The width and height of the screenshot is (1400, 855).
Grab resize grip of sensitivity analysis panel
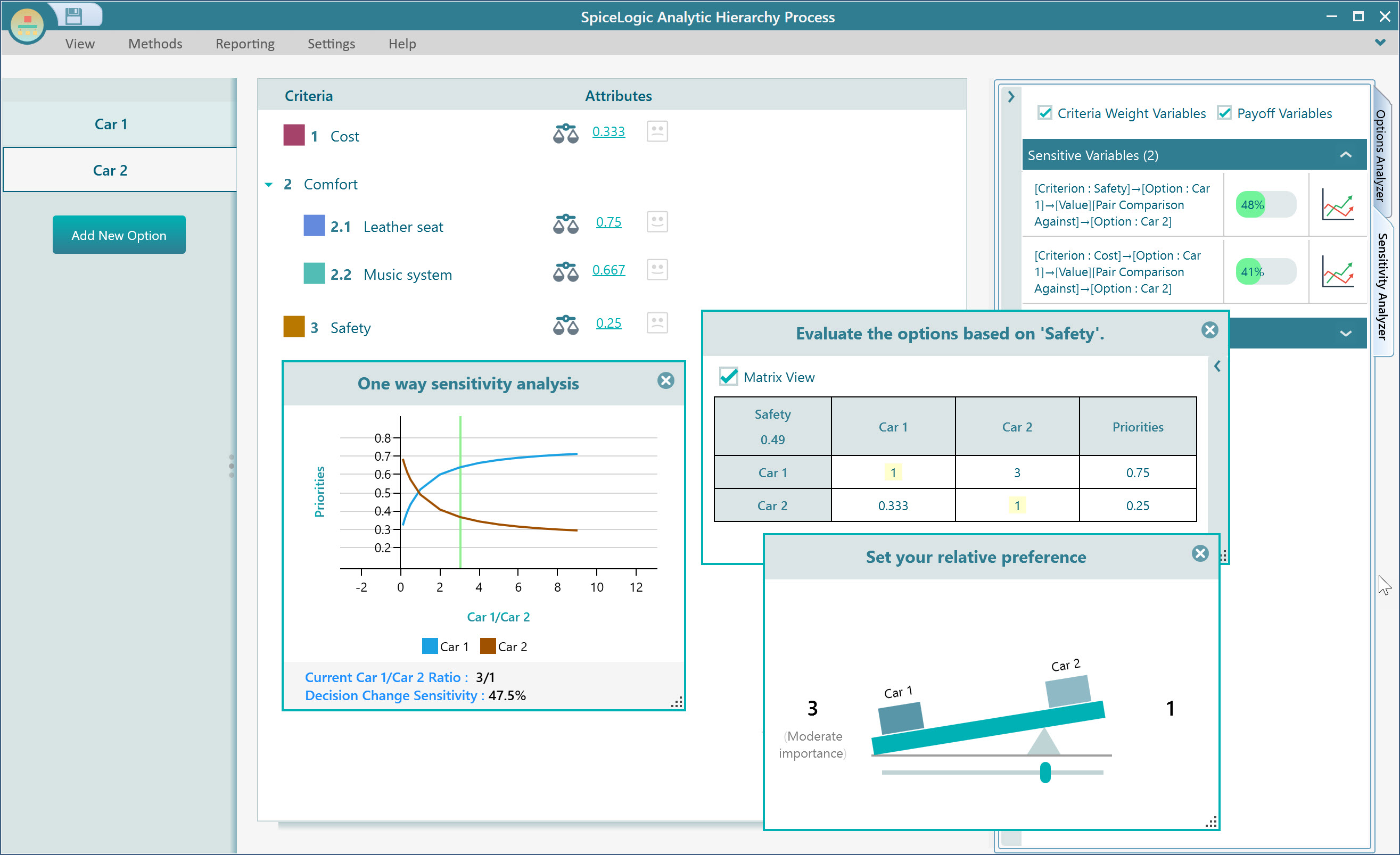pyautogui.click(x=676, y=702)
